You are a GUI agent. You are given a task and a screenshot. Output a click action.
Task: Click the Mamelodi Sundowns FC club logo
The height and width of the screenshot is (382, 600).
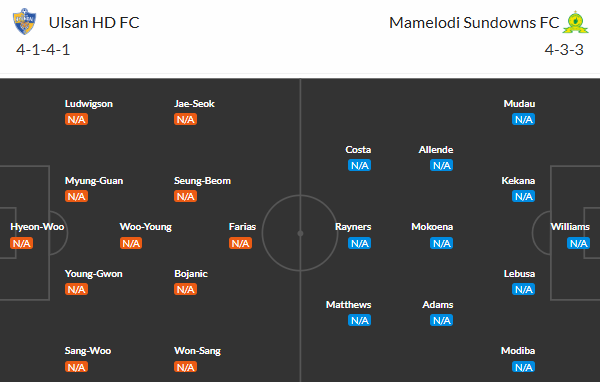[575, 22]
